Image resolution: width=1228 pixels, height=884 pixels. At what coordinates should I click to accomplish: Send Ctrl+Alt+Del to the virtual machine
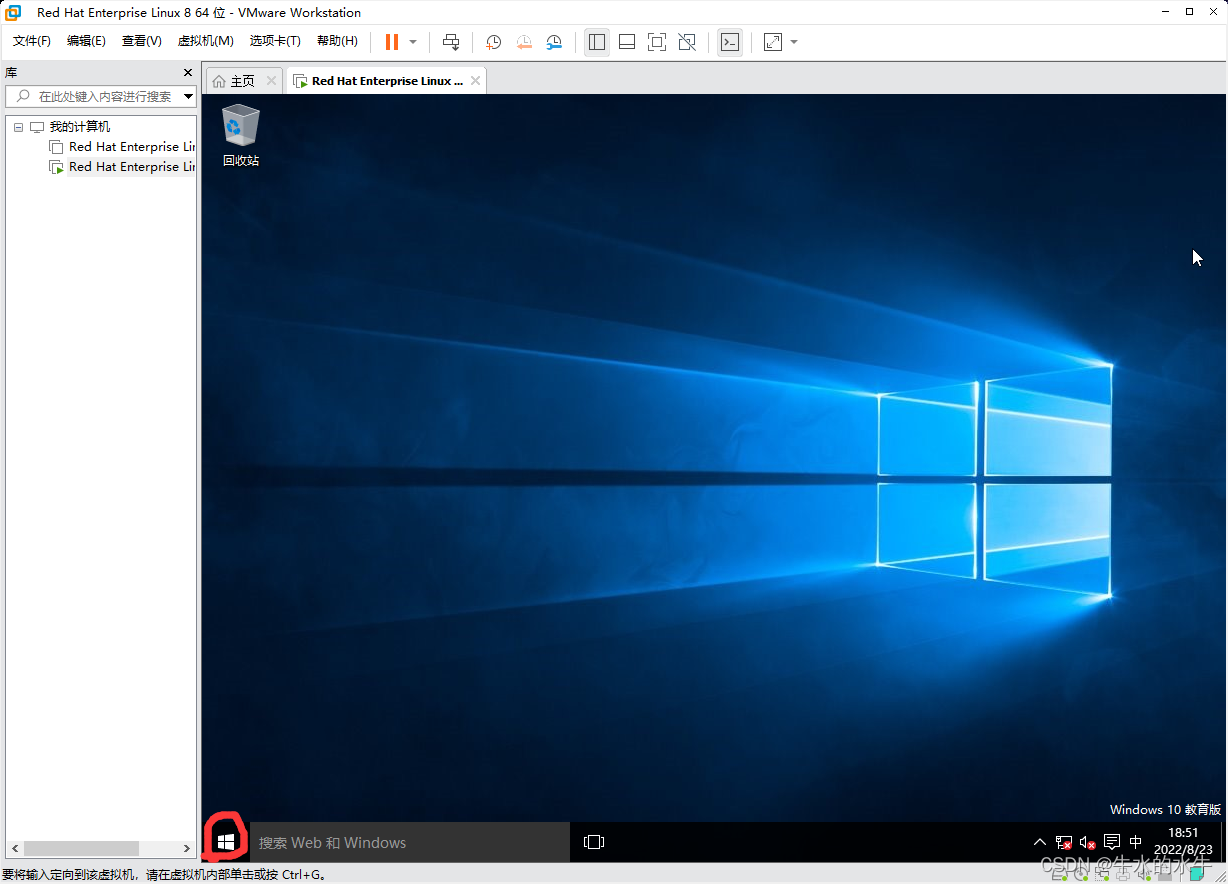pyautogui.click(x=451, y=42)
